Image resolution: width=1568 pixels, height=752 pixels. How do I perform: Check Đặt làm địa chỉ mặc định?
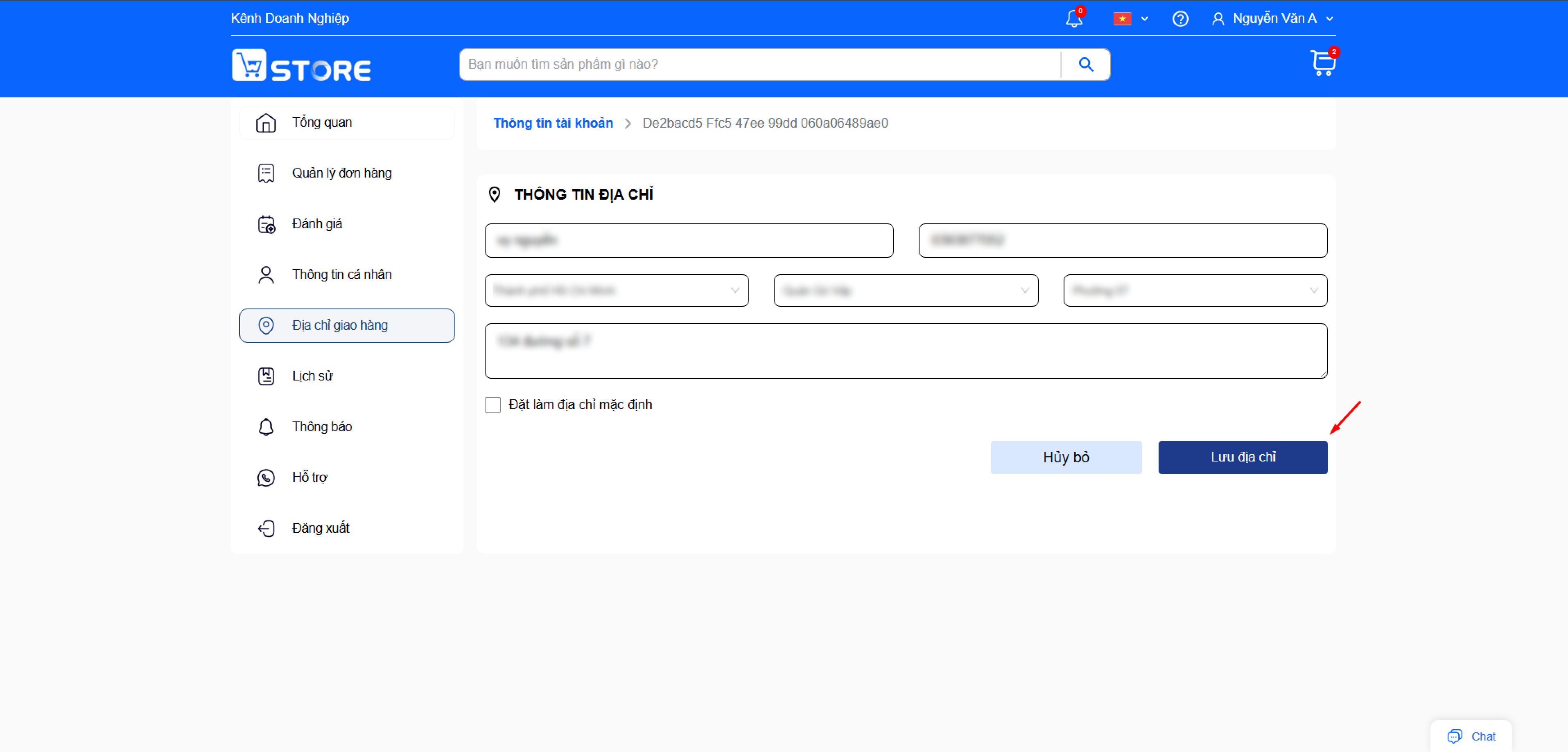click(x=493, y=405)
